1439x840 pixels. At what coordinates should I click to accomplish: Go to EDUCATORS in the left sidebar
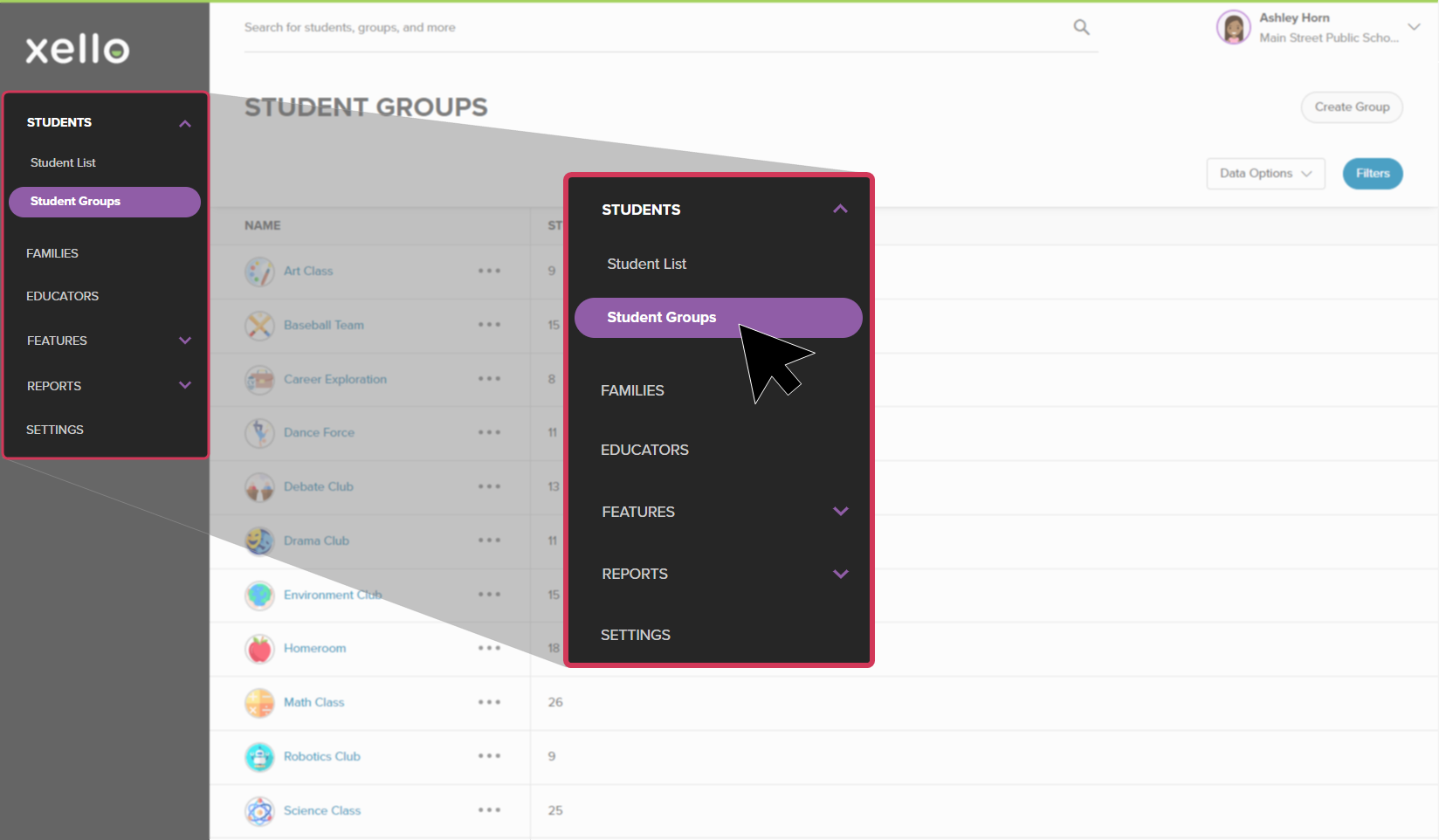point(62,296)
